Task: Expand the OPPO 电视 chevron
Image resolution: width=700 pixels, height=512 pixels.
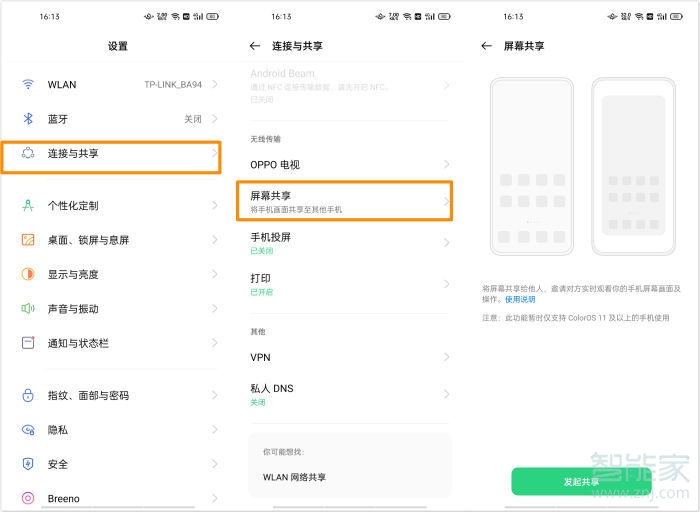Action: (446, 164)
